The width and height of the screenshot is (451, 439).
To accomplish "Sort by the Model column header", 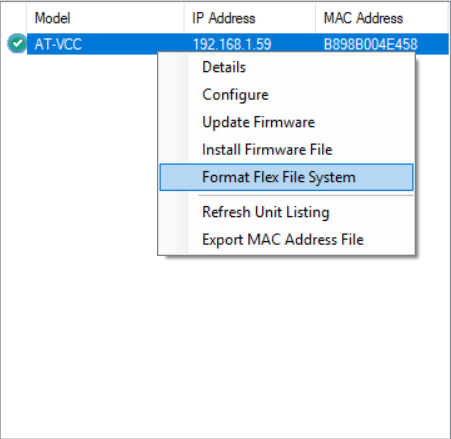I will coord(105,18).
